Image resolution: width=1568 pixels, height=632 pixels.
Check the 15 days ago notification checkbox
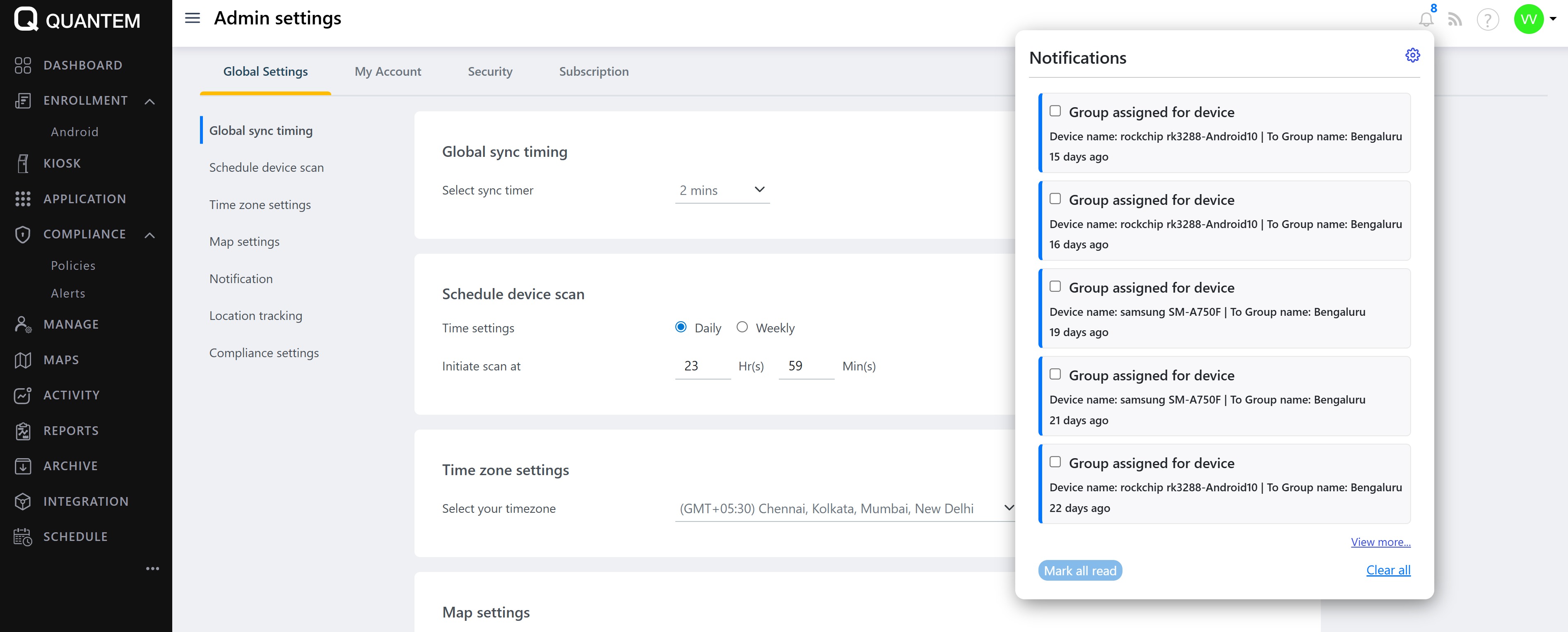[x=1055, y=111]
